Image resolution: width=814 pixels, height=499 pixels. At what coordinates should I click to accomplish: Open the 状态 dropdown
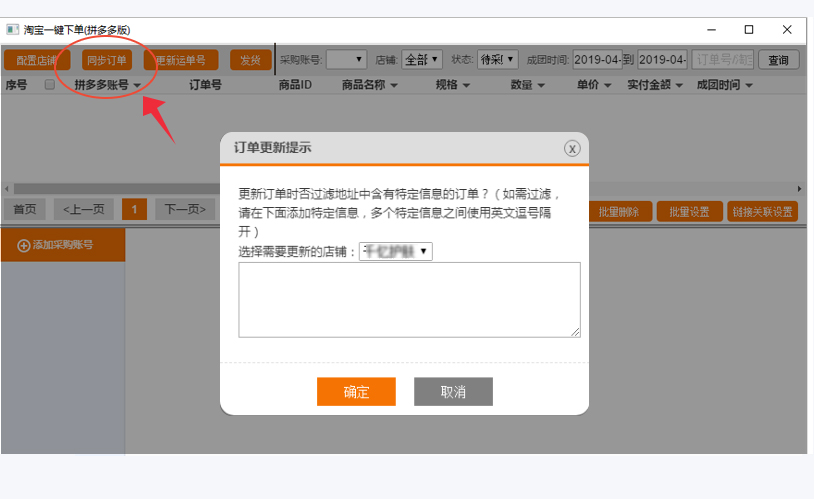click(x=497, y=60)
